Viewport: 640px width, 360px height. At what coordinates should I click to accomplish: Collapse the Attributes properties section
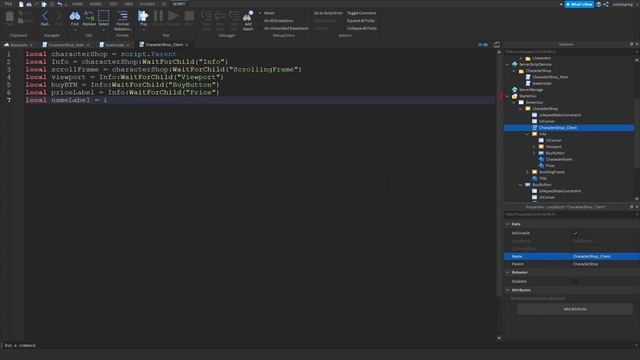point(507,290)
